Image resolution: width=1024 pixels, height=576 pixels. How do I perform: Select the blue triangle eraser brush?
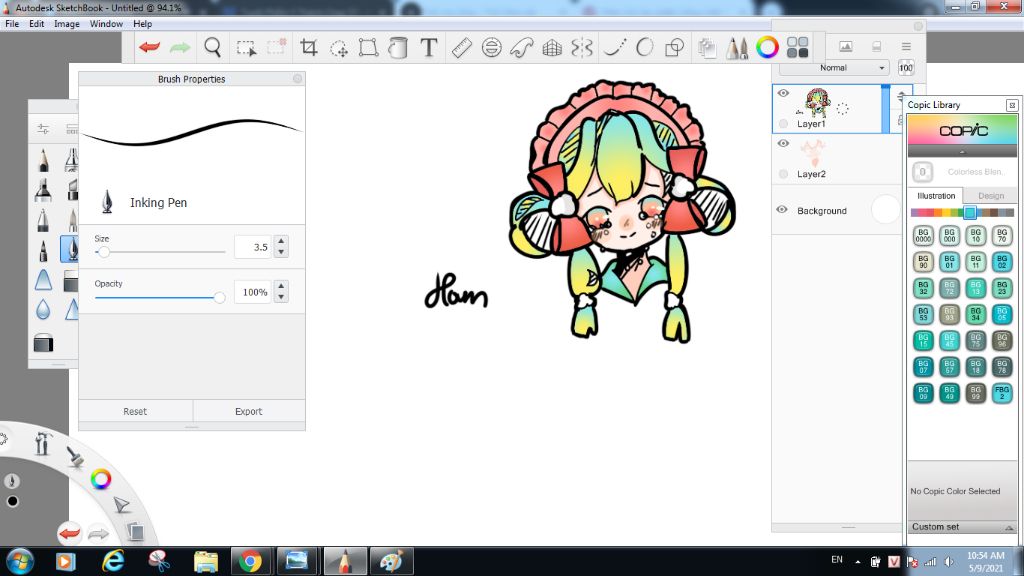(43, 280)
